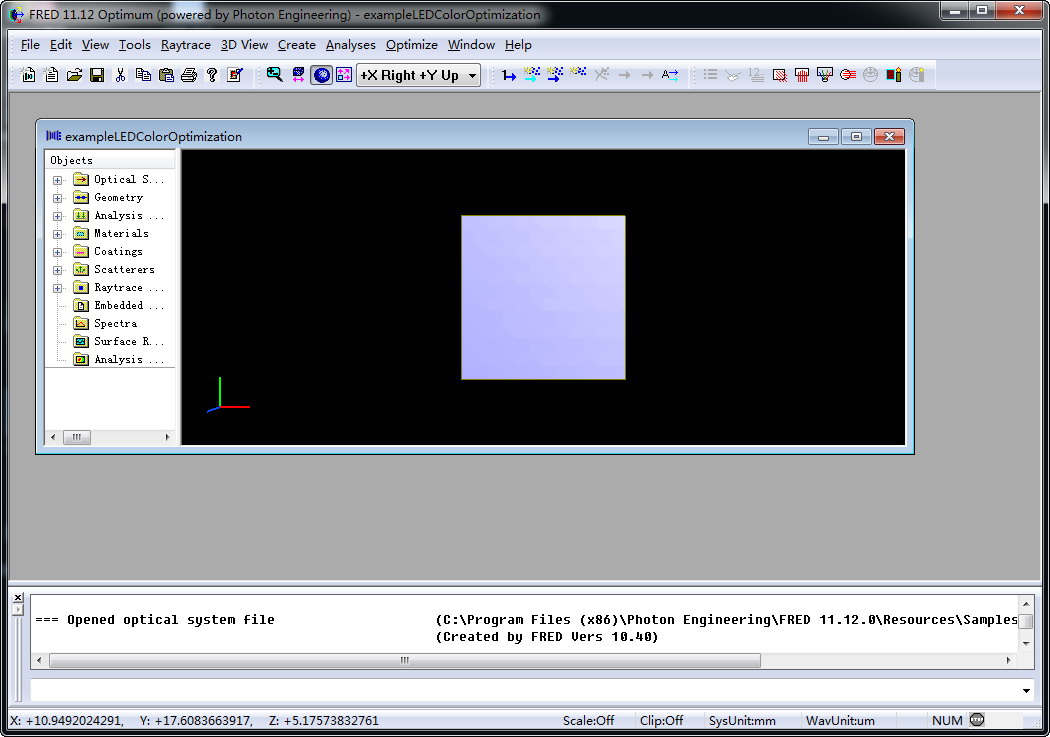Screen dimensions: 1050x737
Task: Open the Raytrace menu
Action: tap(185, 45)
